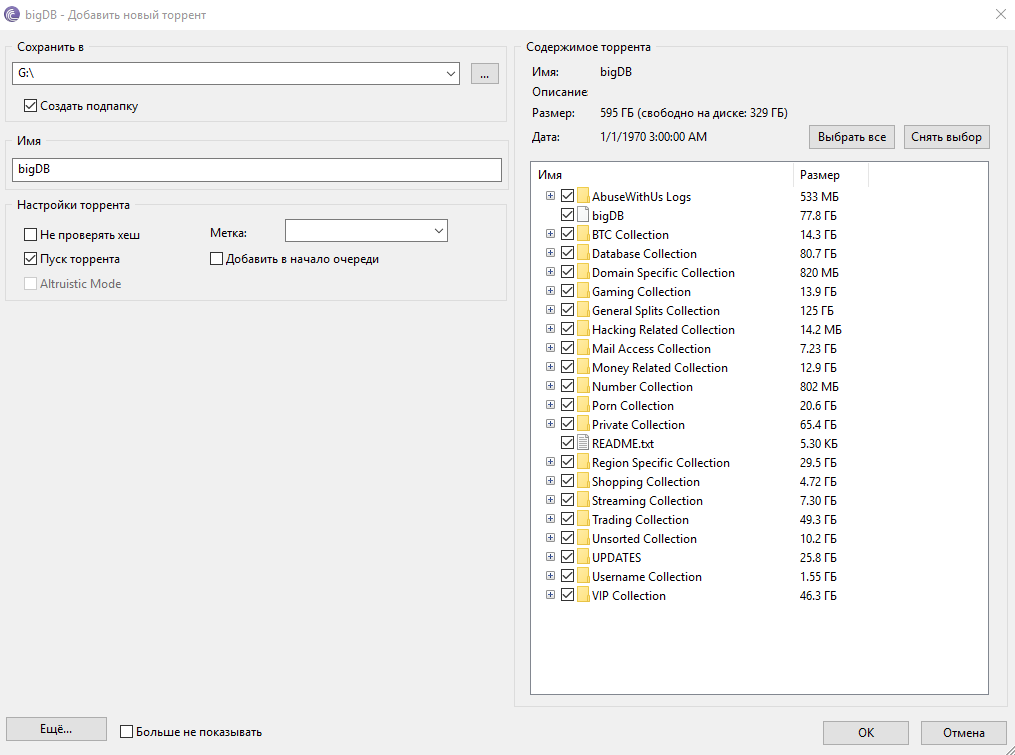
Task: Click the Database Collection folder icon
Action: (583, 253)
